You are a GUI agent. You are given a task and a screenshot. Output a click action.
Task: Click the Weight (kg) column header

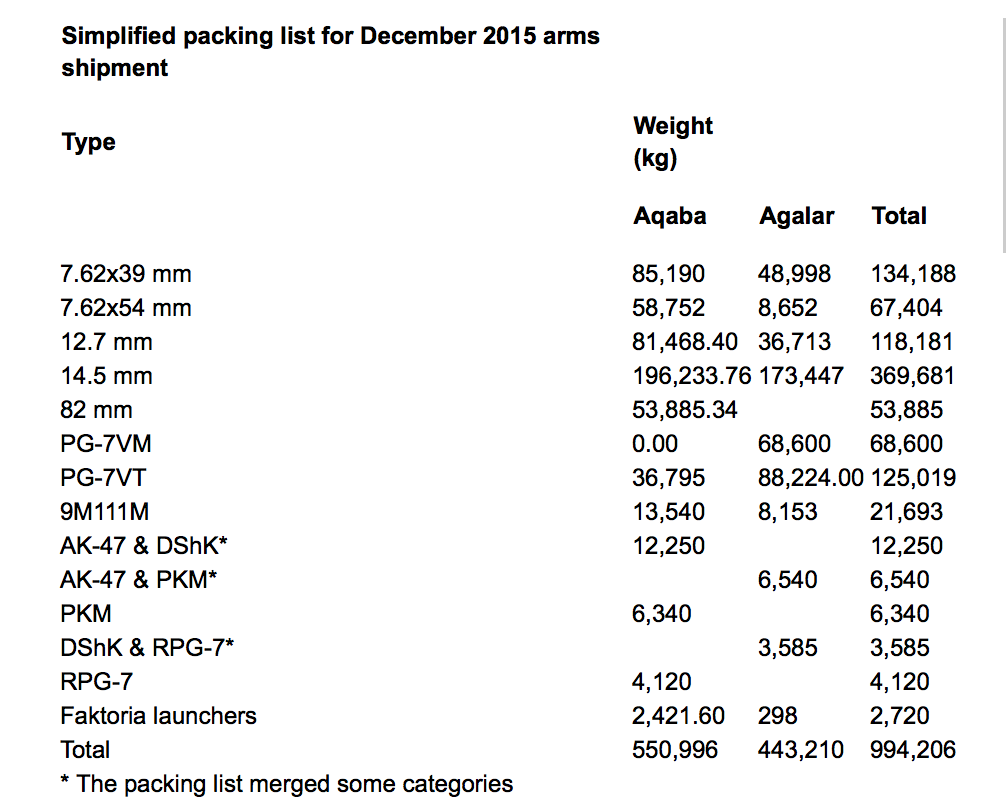click(x=673, y=142)
